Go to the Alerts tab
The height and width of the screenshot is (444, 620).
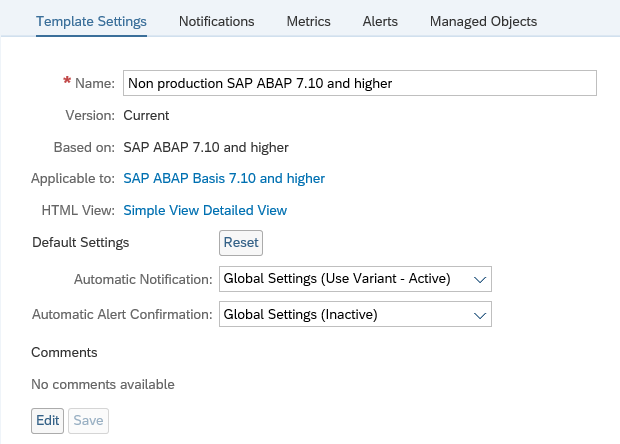[x=380, y=21]
